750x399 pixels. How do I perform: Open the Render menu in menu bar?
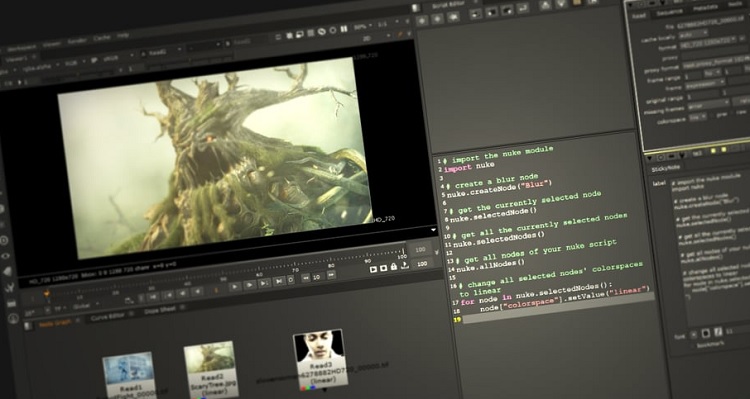77,41
